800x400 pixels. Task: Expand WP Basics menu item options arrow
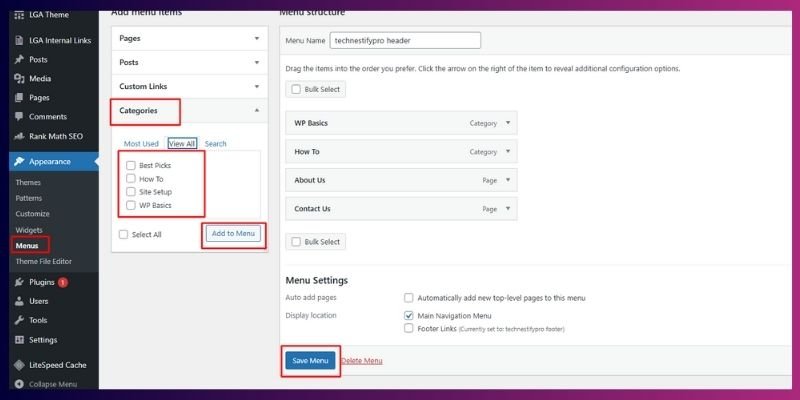tap(508, 123)
